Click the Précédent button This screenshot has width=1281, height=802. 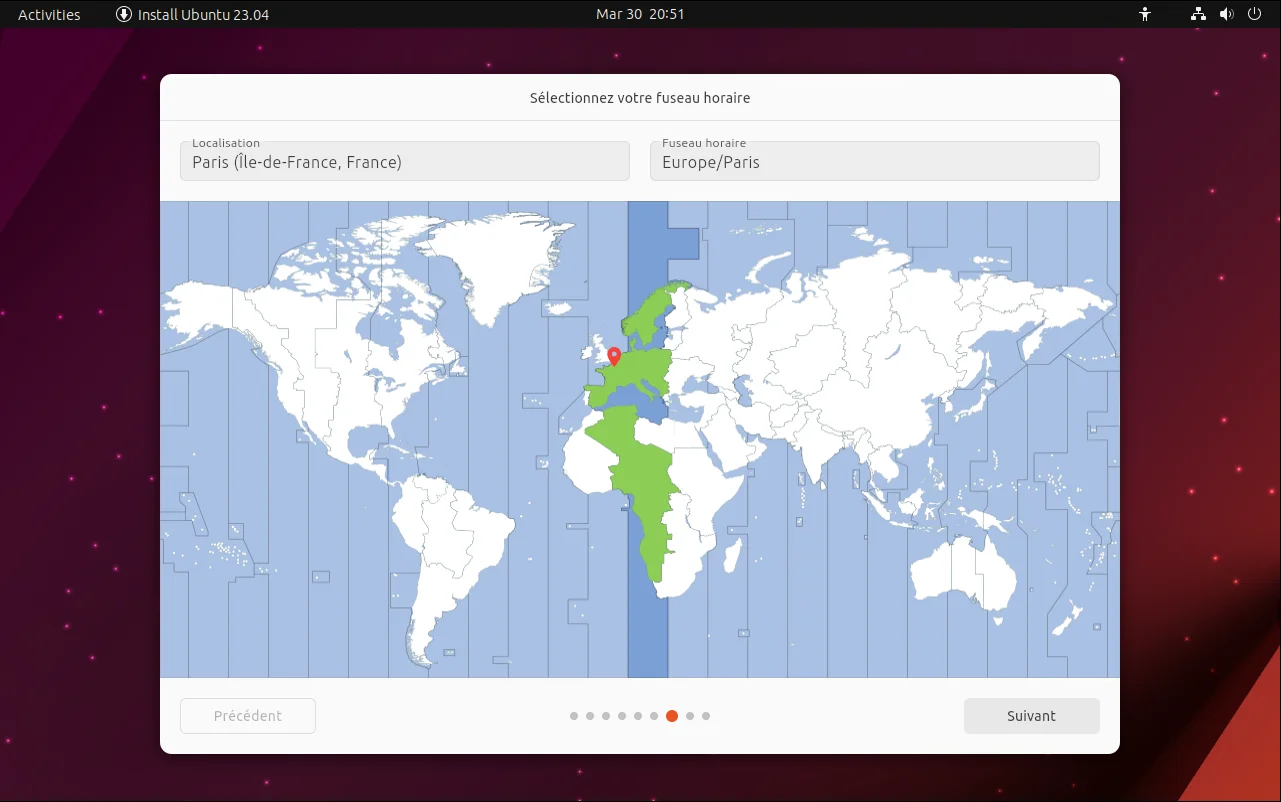point(248,716)
